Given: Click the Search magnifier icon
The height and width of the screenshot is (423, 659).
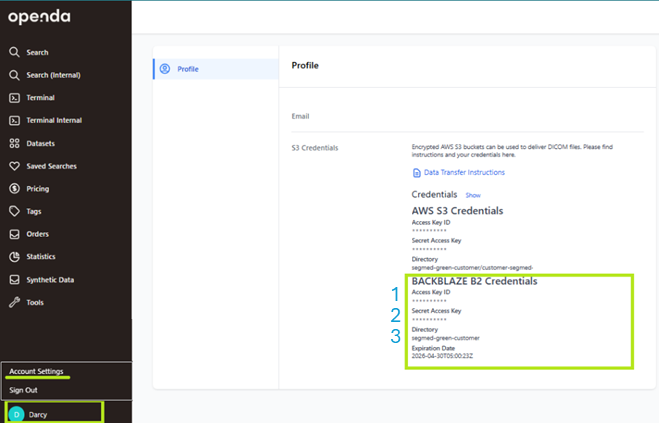Looking at the screenshot, I should click(x=14, y=52).
